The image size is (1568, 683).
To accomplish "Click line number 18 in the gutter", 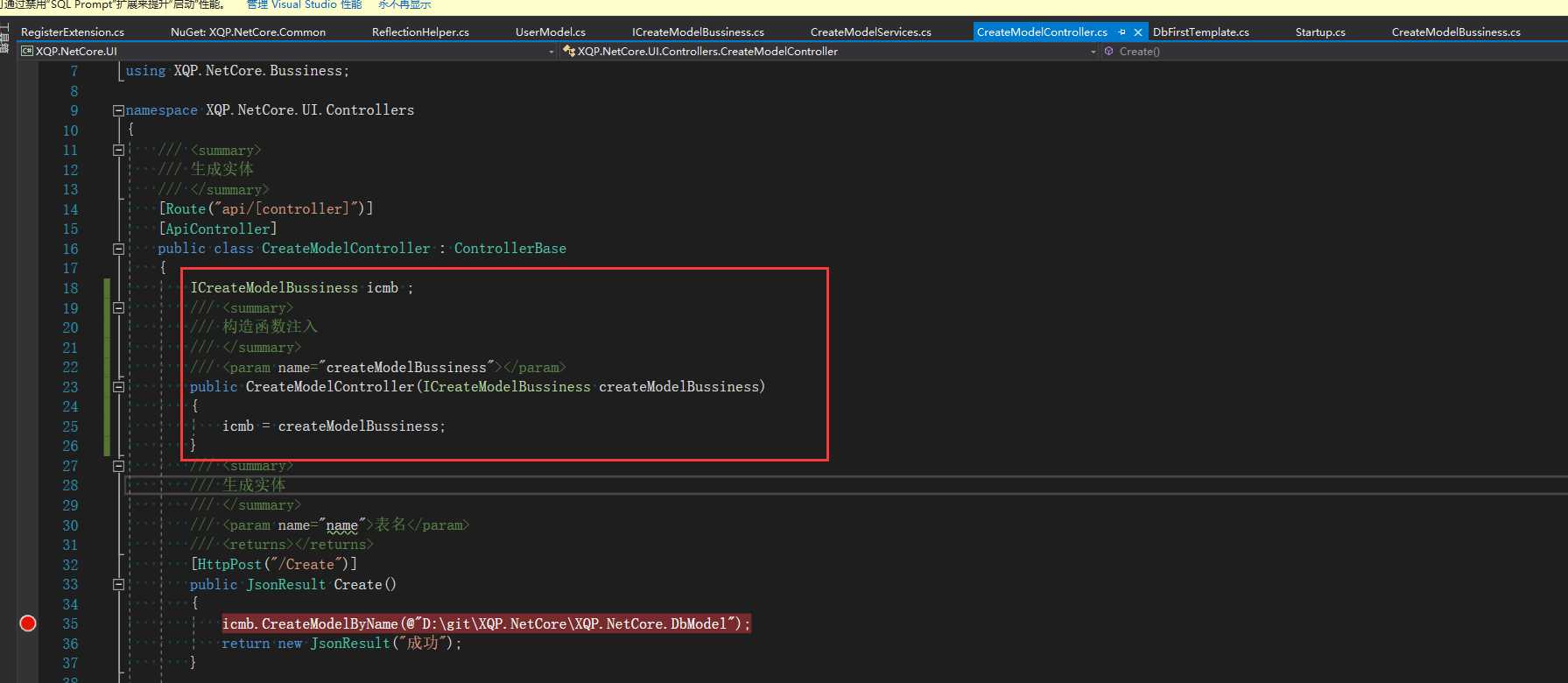I will (x=70, y=288).
